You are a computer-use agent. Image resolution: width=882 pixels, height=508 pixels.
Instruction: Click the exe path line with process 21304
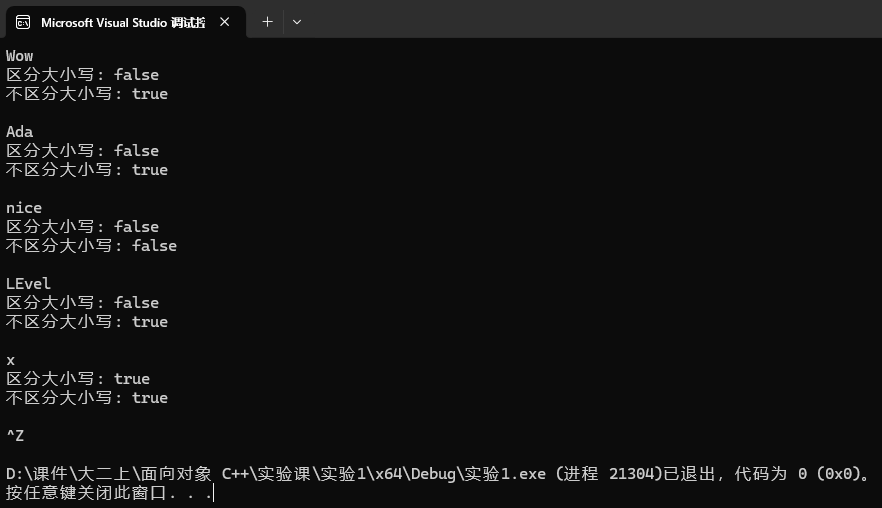pyautogui.click(x=438, y=474)
